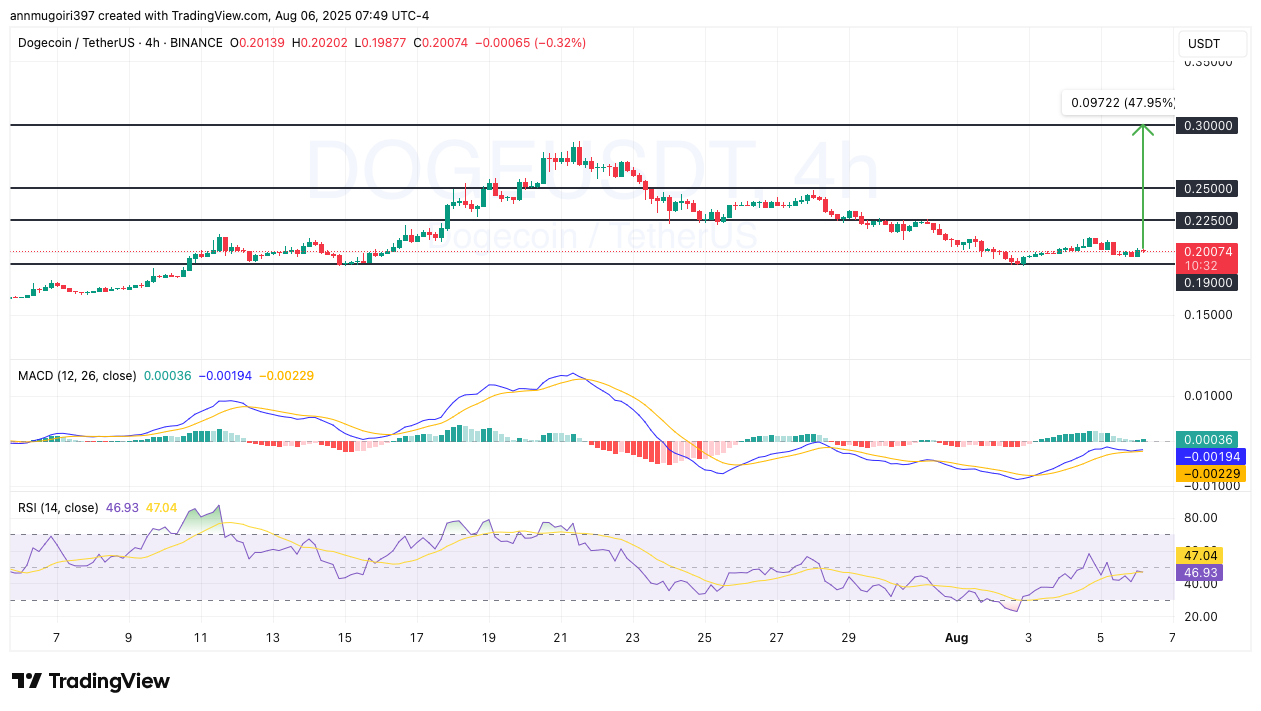The image size is (1261, 711).
Task: Click the green MACD histogram label 0.00036
Action: pyautogui.click(x=1210, y=440)
